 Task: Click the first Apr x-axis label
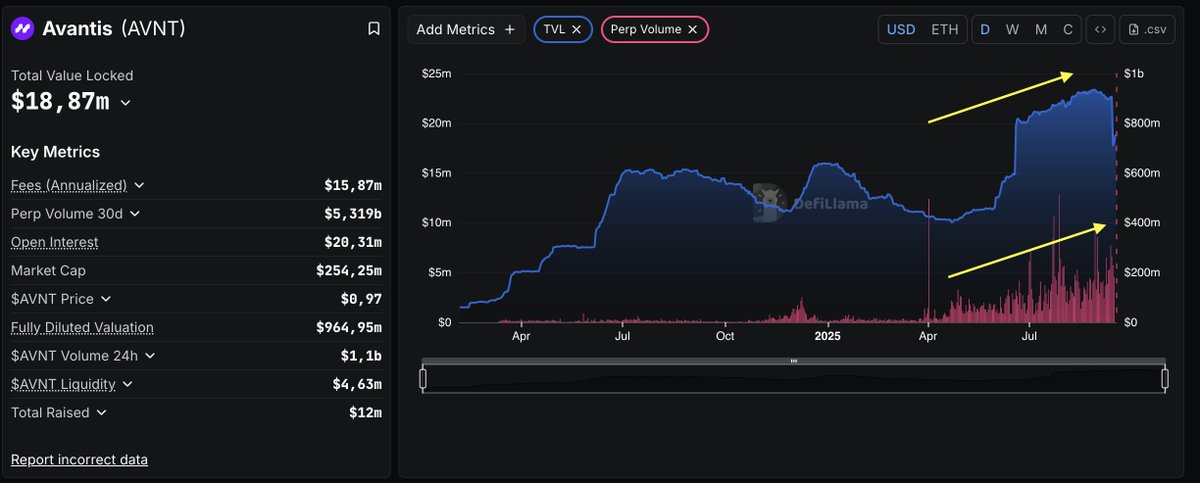(x=521, y=336)
